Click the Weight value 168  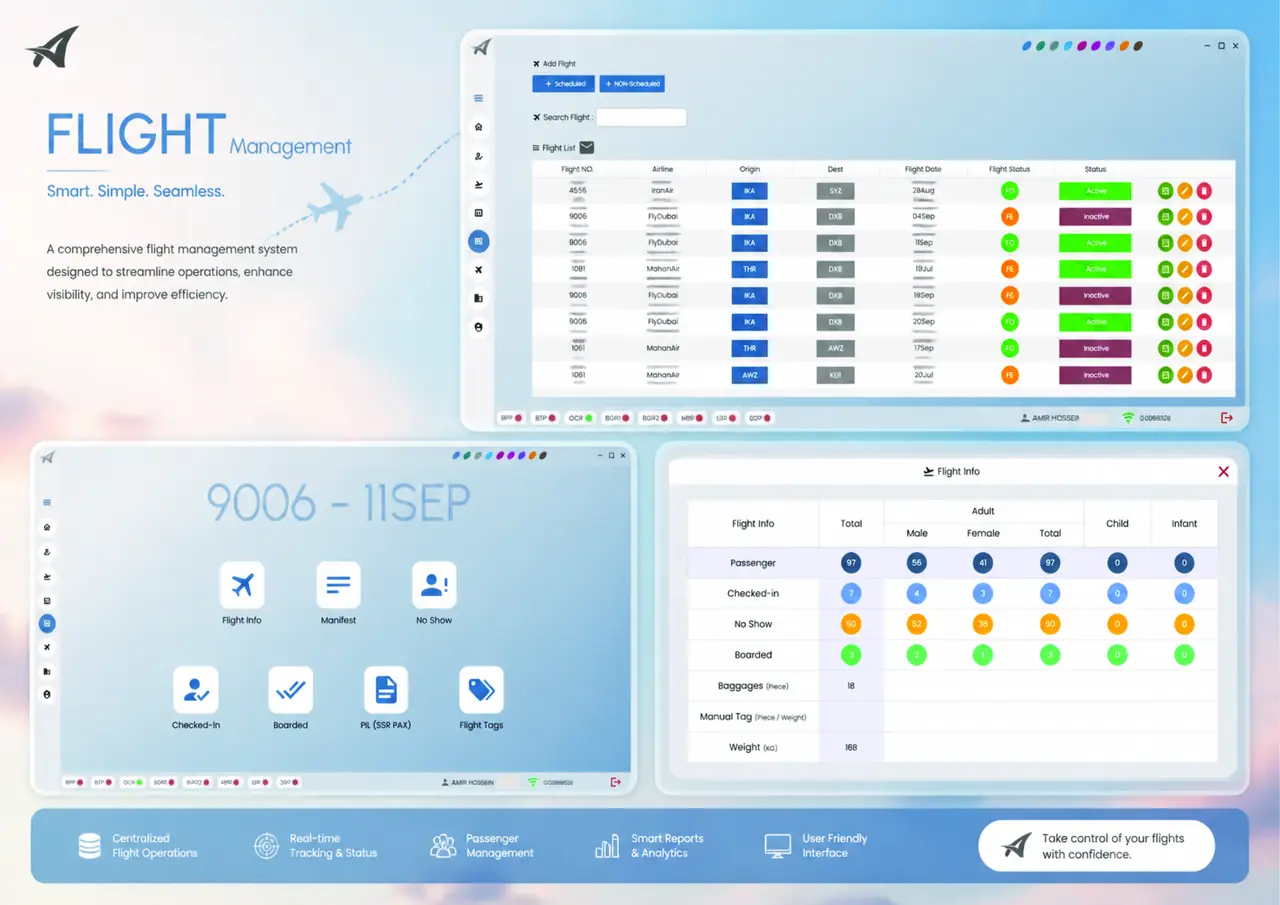(x=851, y=747)
